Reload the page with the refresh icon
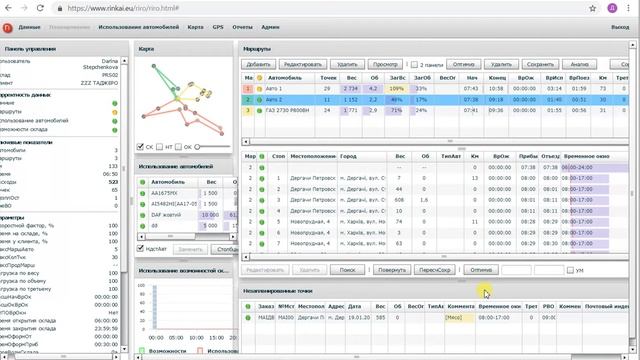 (x=40, y=8)
